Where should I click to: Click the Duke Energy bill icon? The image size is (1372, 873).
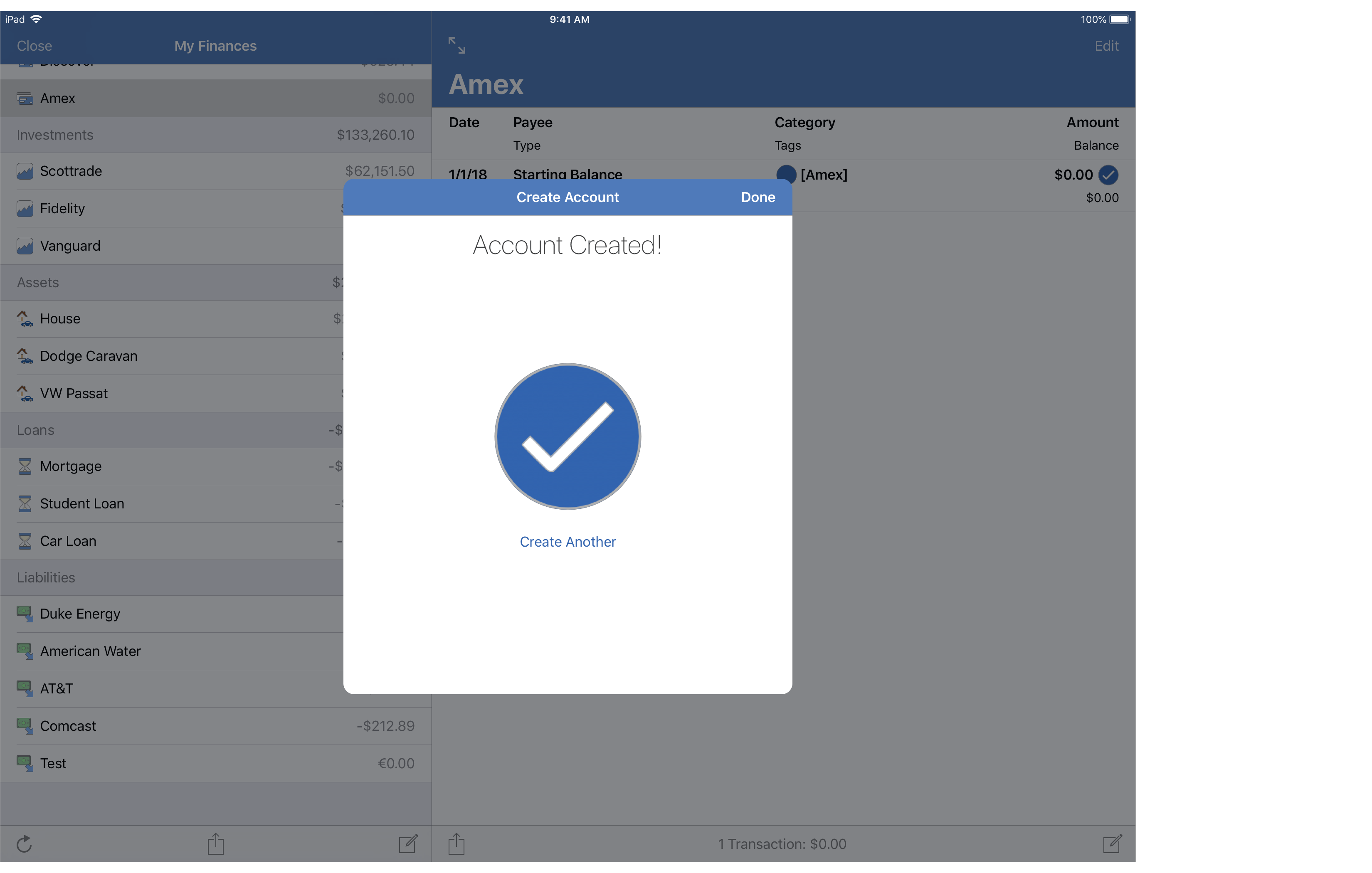(25, 614)
